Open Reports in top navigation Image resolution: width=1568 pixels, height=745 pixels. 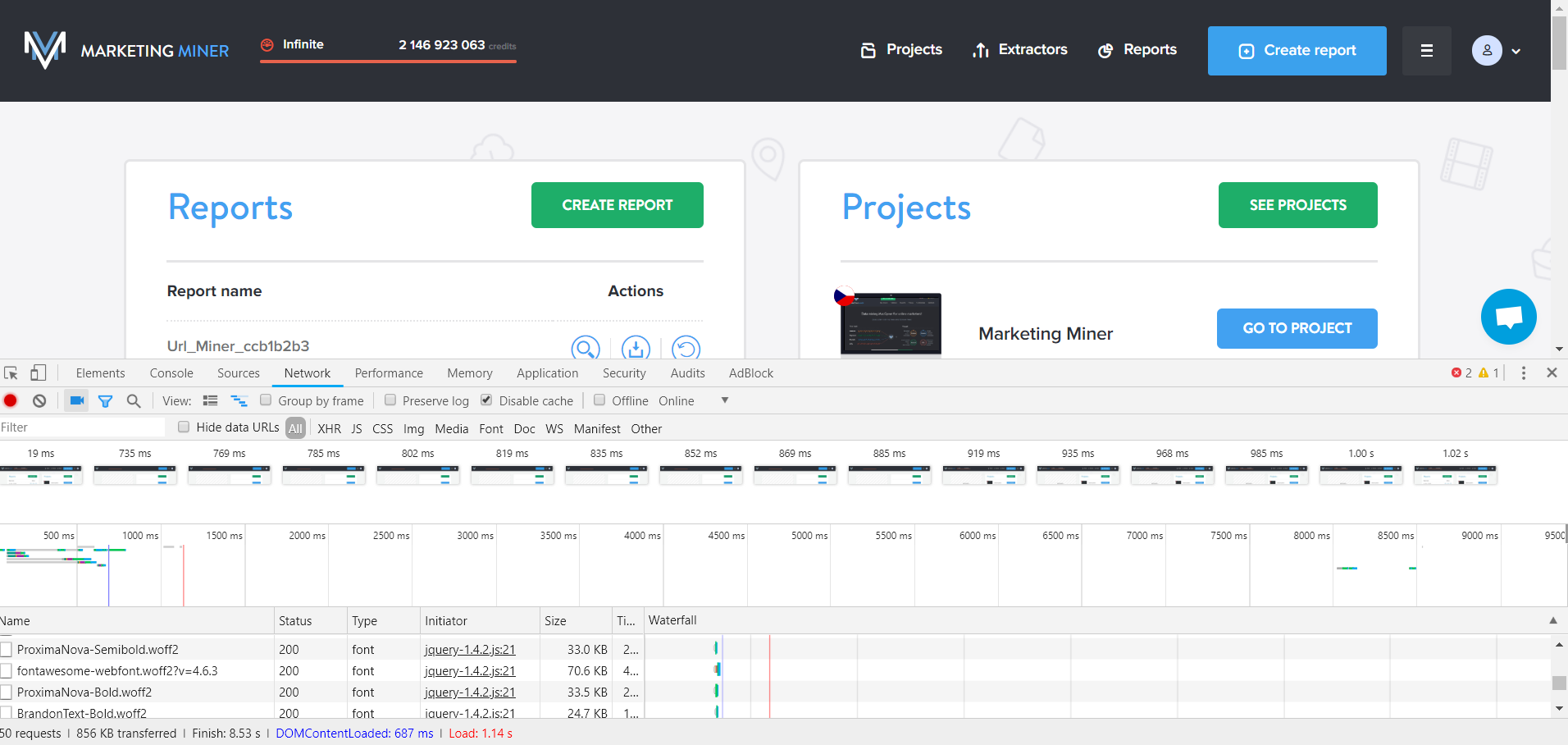click(x=1137, y=50)
